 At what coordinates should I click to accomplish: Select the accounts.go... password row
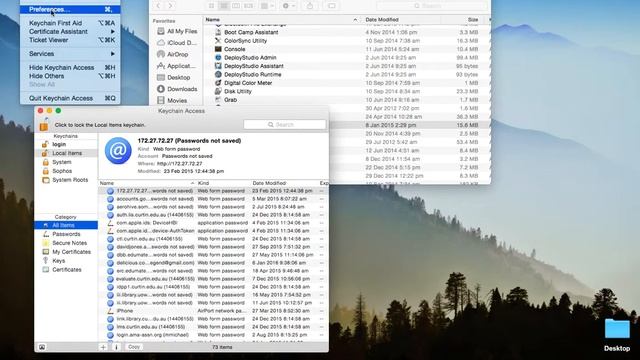(213, 199)
